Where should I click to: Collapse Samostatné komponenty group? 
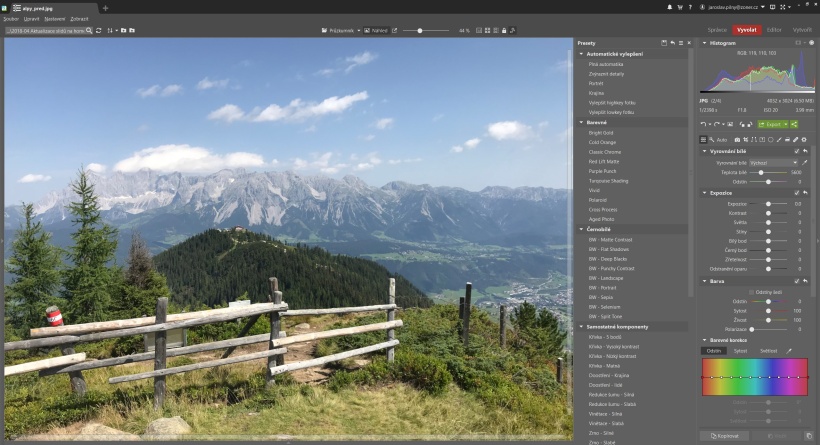(581, 327)
